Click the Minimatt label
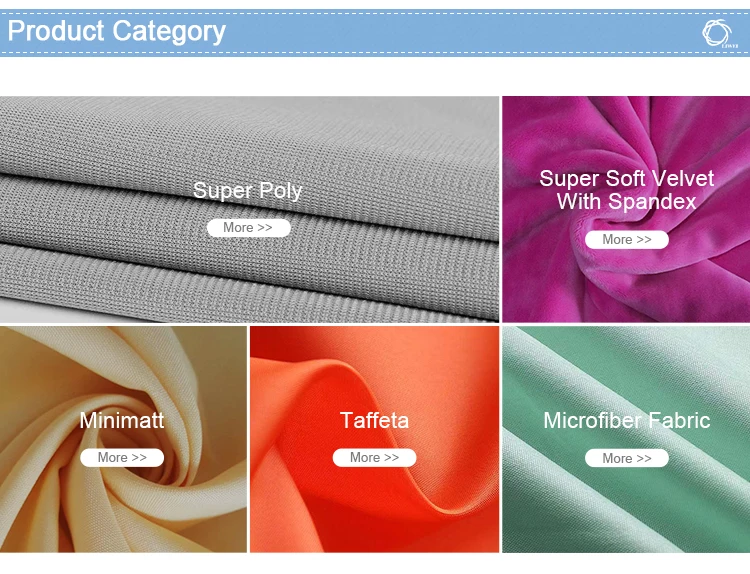Image resolution: width=750 pixels, height=574 pixels. coord(122,421)
